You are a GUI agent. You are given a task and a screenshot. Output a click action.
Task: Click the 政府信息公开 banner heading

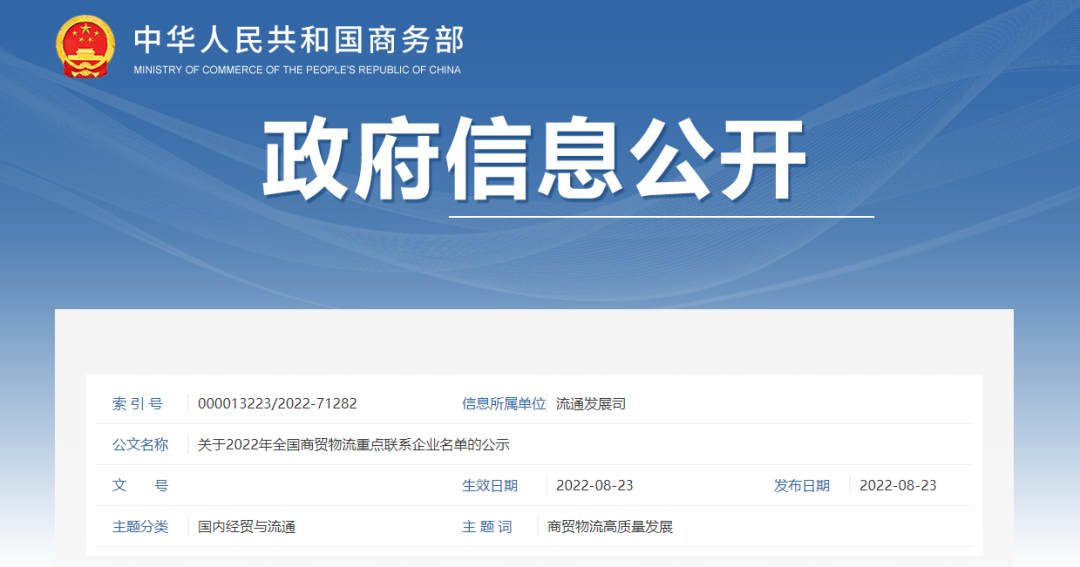point(534,159)
